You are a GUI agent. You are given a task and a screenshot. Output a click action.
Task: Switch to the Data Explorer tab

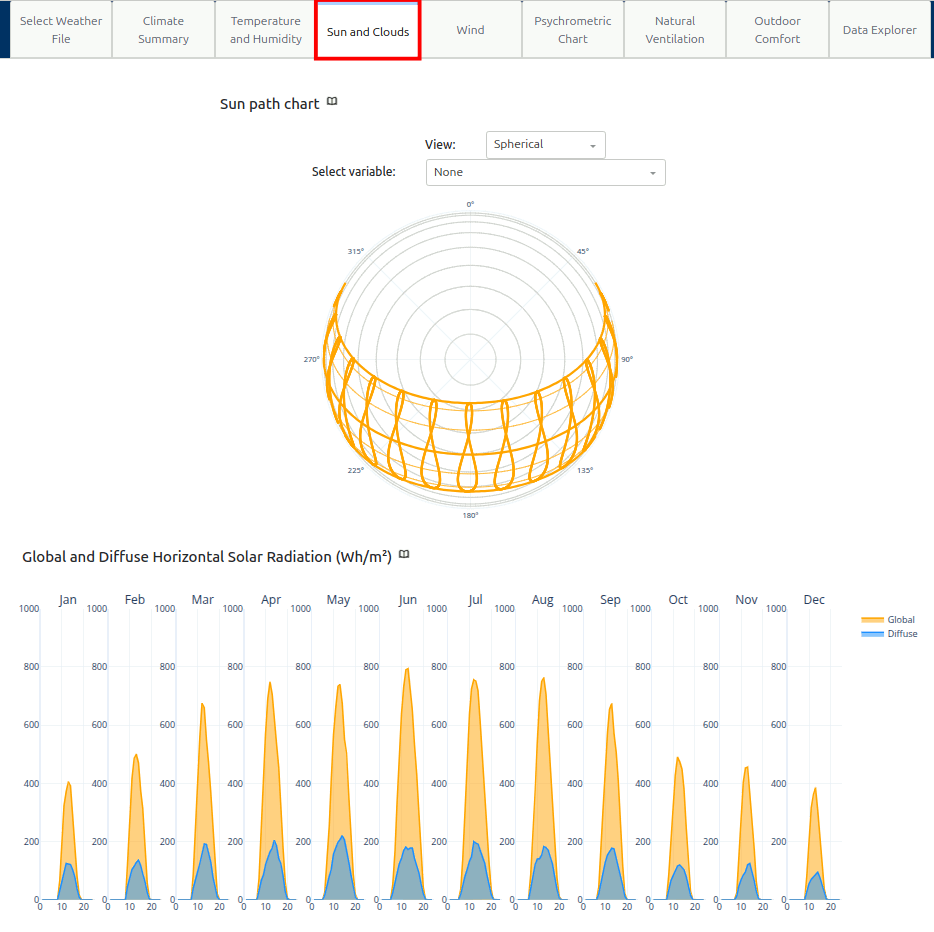click(879, 30)
